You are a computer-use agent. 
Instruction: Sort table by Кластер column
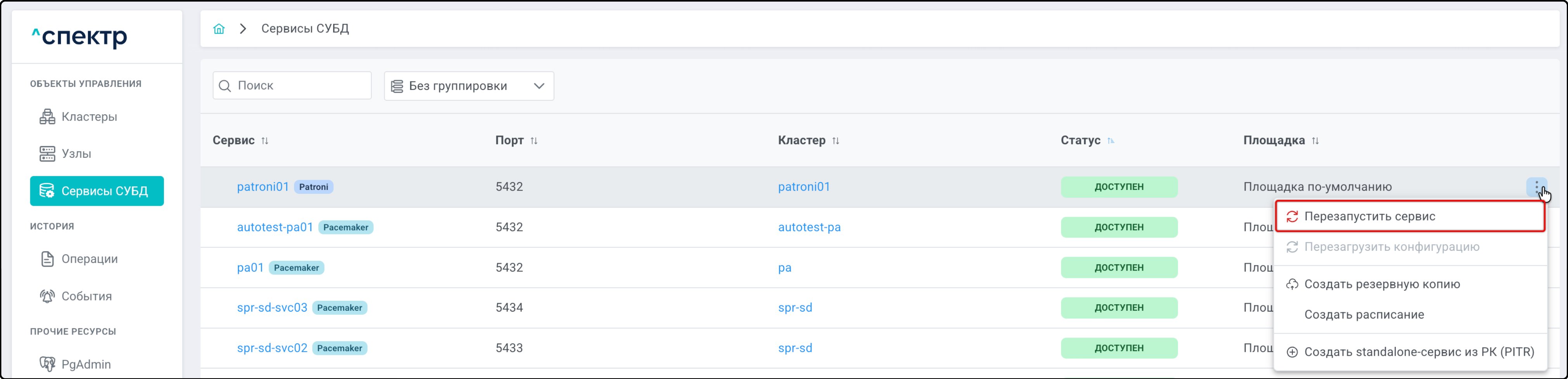pyautogui.click(x=836, y=141)
